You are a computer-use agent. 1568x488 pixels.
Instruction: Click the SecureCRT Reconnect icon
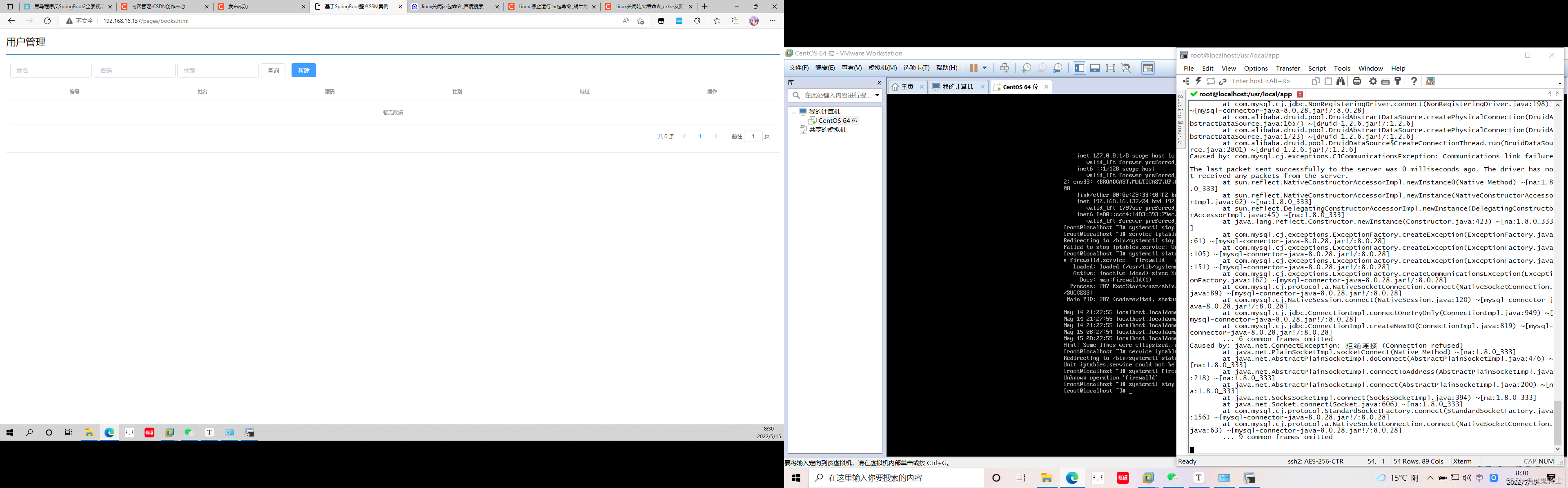pos(1210,82)
